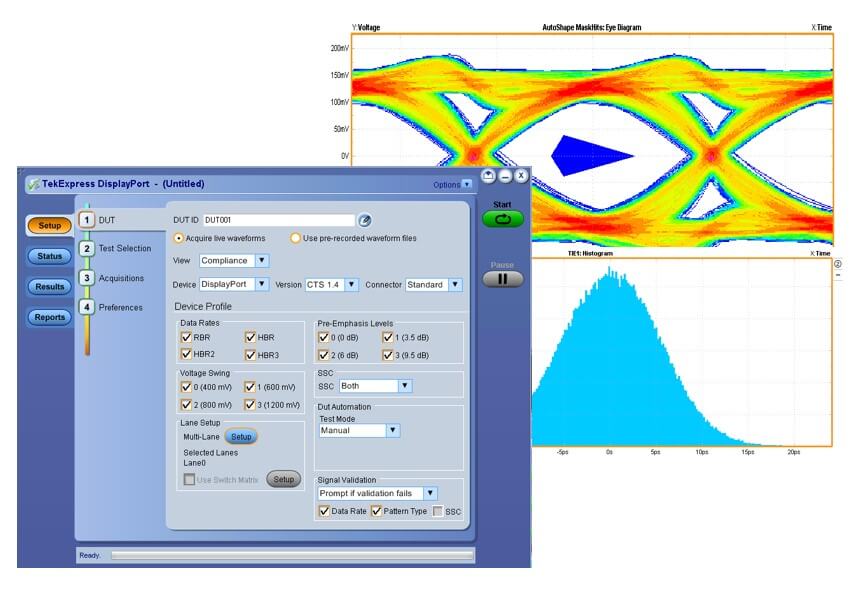This screenshot has width=853, height=603.
Task: Click the Pause control icon
Action: point(503,278)
